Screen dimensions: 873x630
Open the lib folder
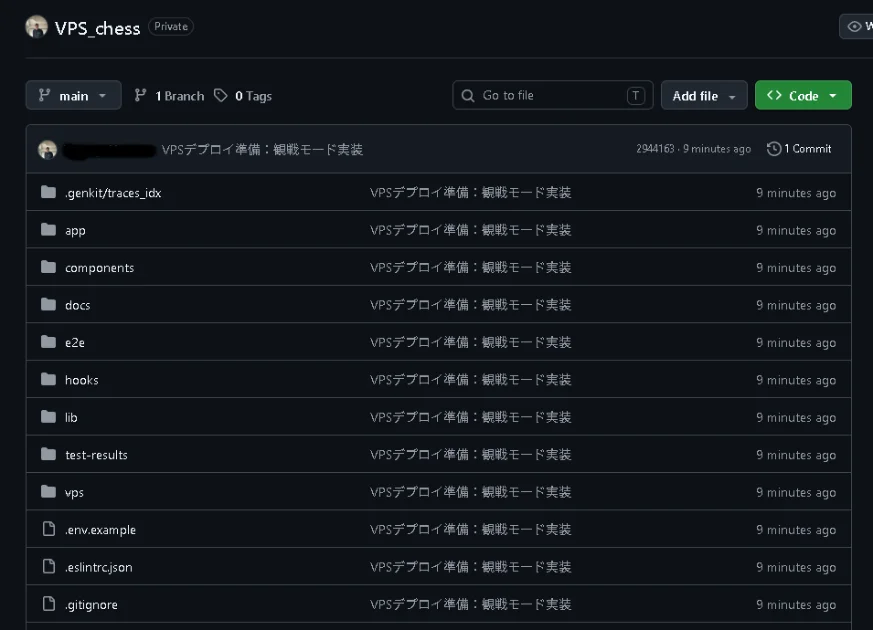(71, 417)
